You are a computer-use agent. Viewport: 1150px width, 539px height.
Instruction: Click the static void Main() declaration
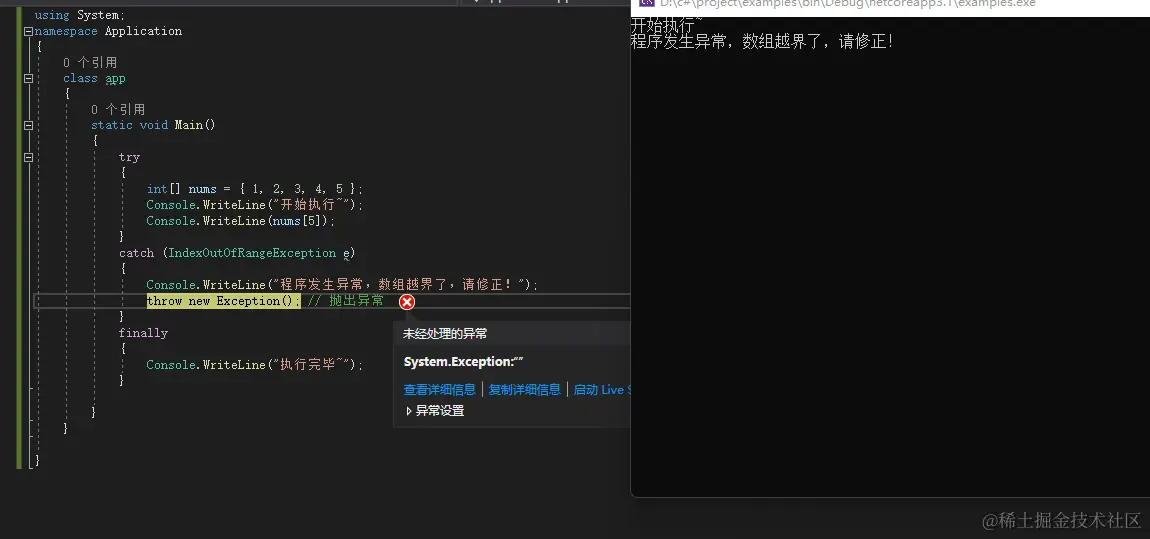153,125
